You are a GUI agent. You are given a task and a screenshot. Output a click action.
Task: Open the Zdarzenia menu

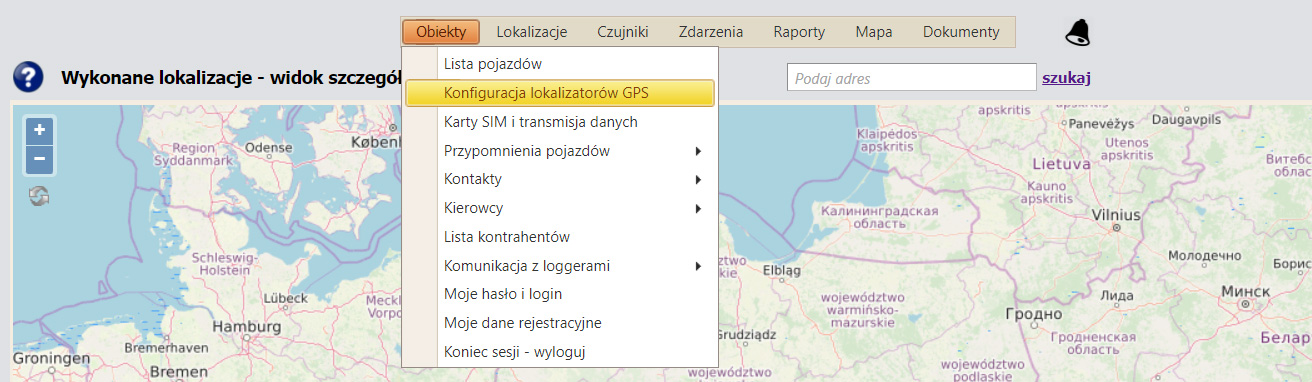710,32
